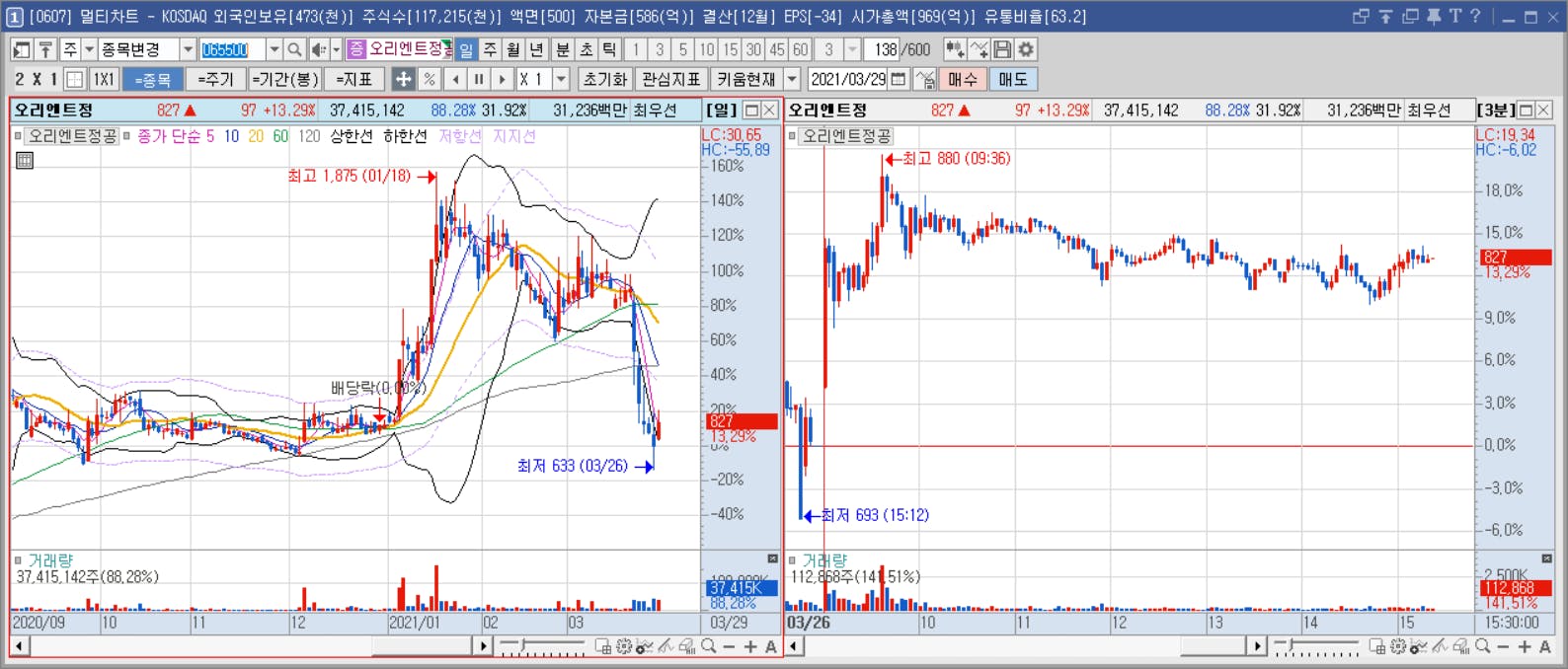The height and width of the screenshot is (669, 1568).
Task: Select the yearly (년) period
Action: tap(536, 49)
